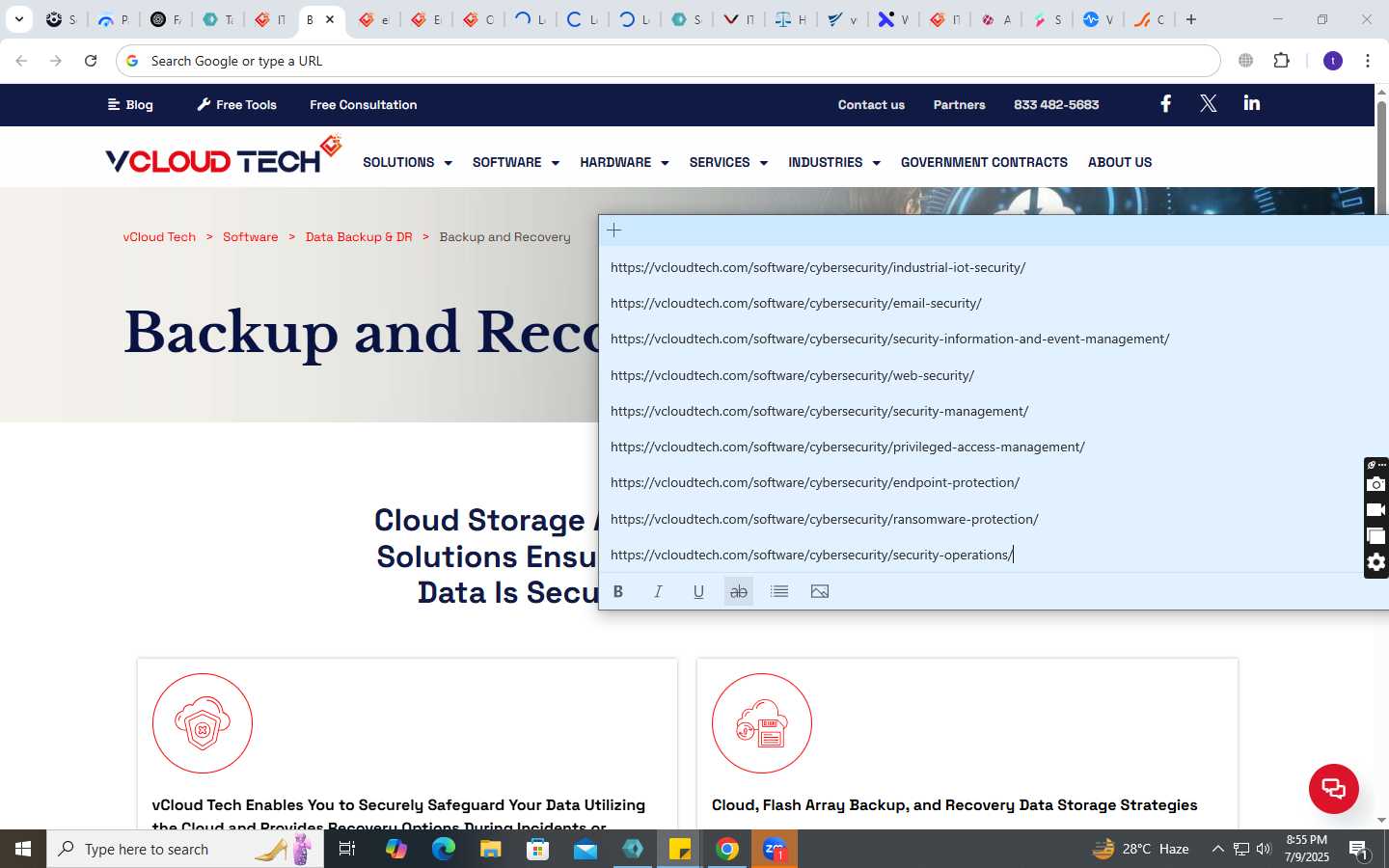
Task: Go to vCloud Tech breadcrumb
Action: [x=159, y=237]
